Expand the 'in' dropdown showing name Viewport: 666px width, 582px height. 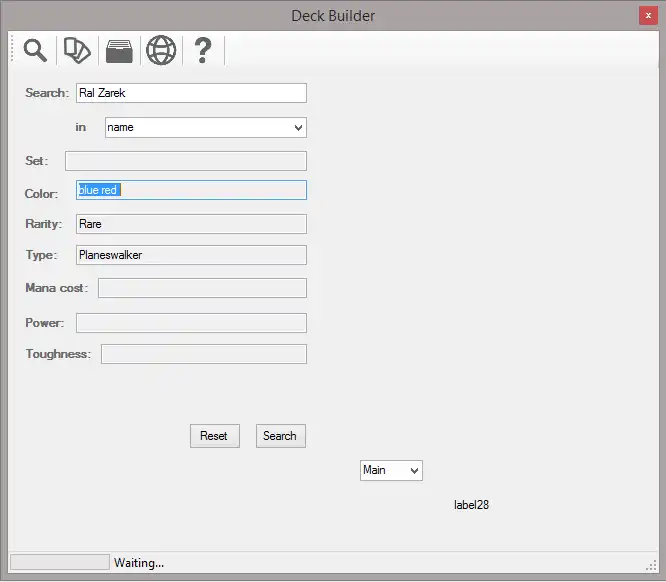pos(206,127)
